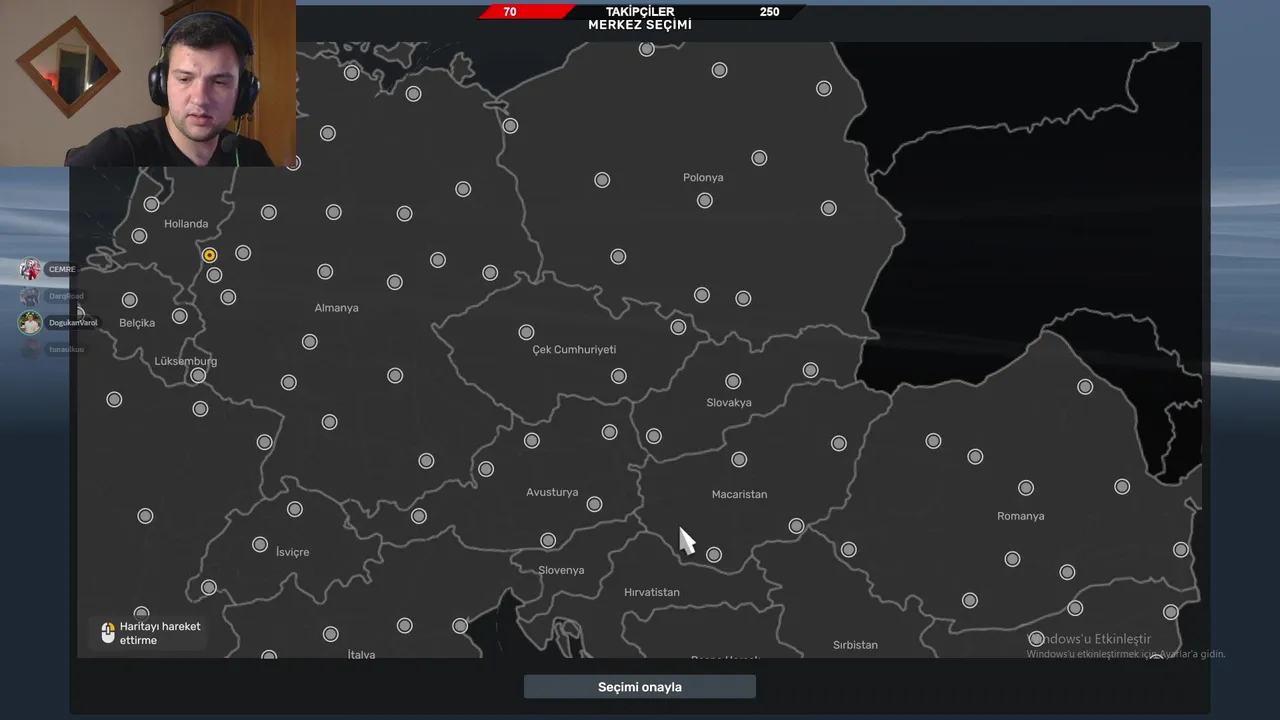
Task: Click the Almanya country label
Action: coord(337,308)
